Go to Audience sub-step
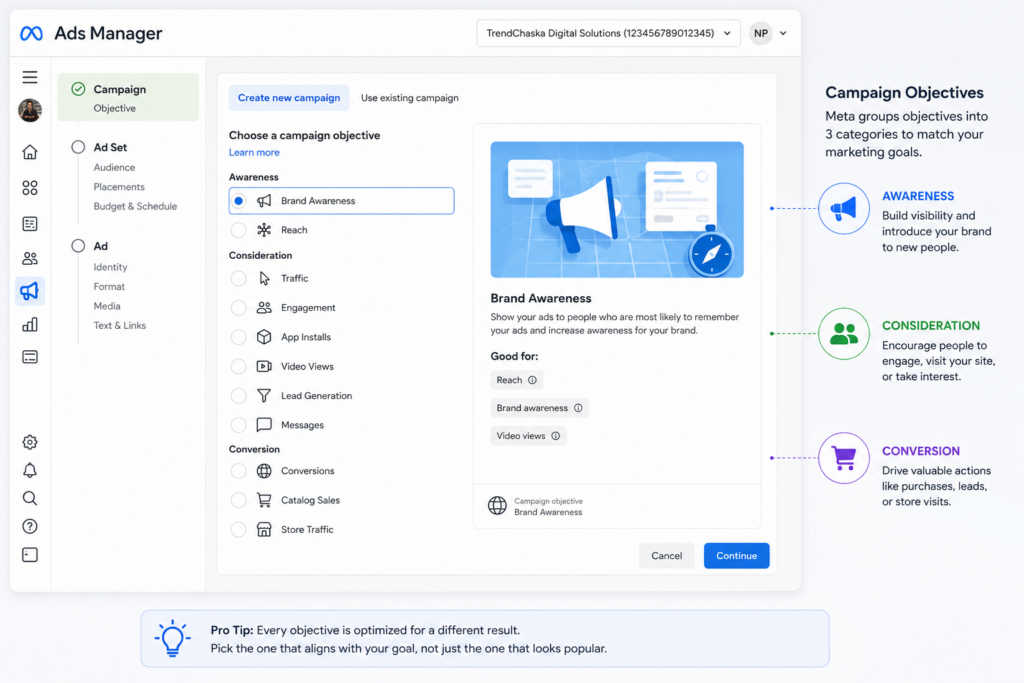The height and width of the screenshot is (683, 1024). point(114,168)
